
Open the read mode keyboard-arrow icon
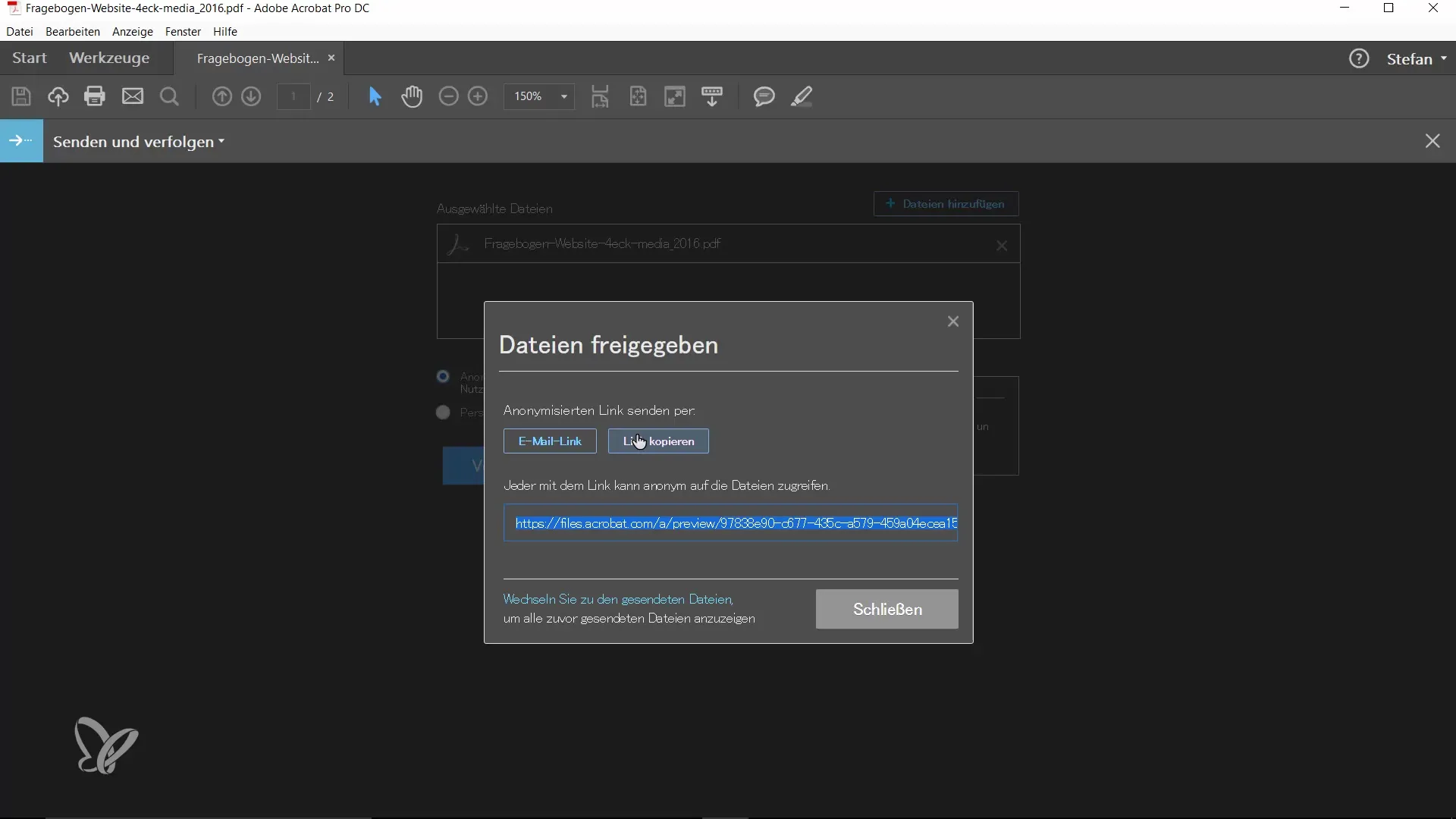coord(712,96)
